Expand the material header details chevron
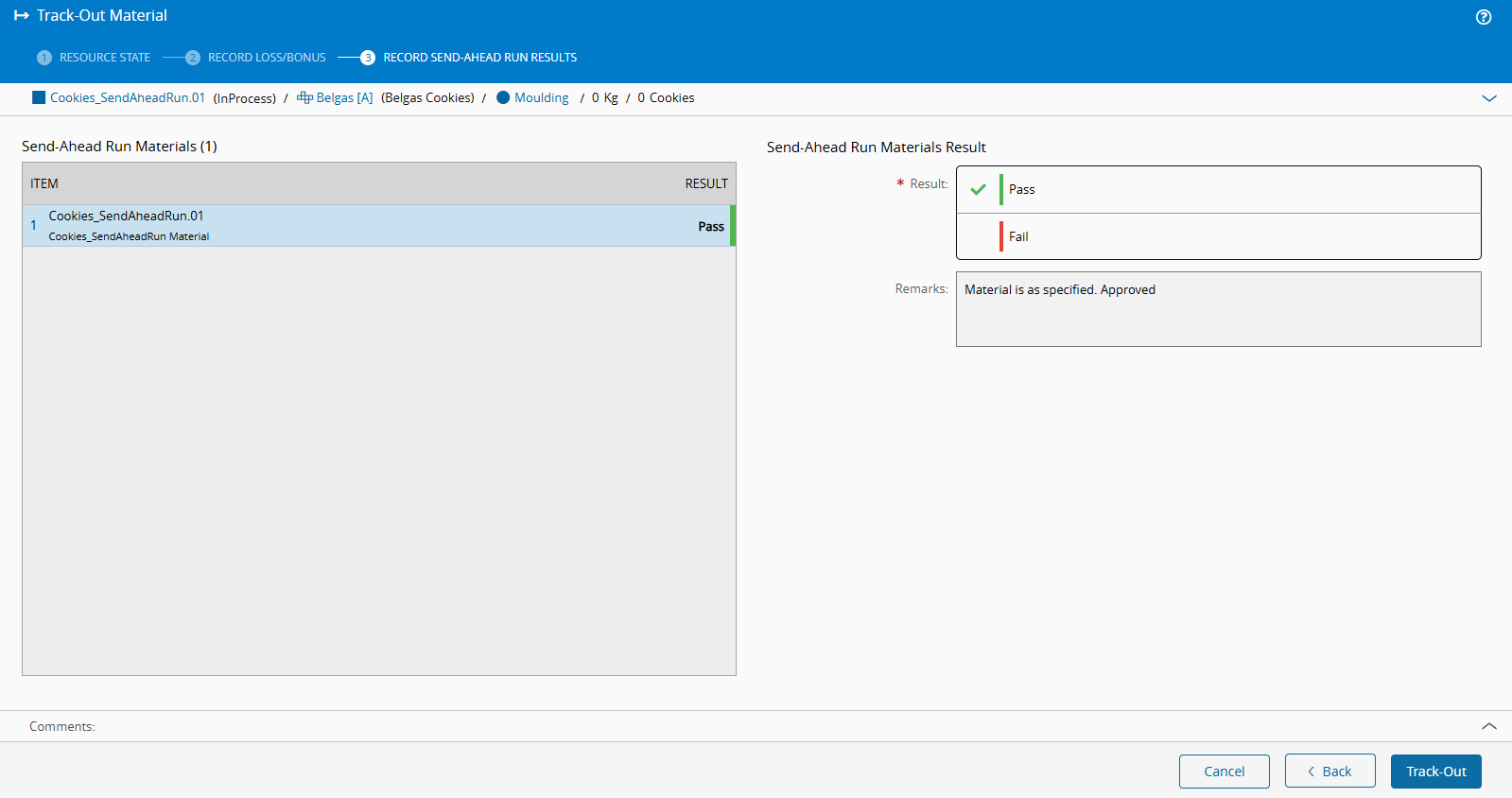Screen dimensions: 1512x798 tap(1488, 98)
